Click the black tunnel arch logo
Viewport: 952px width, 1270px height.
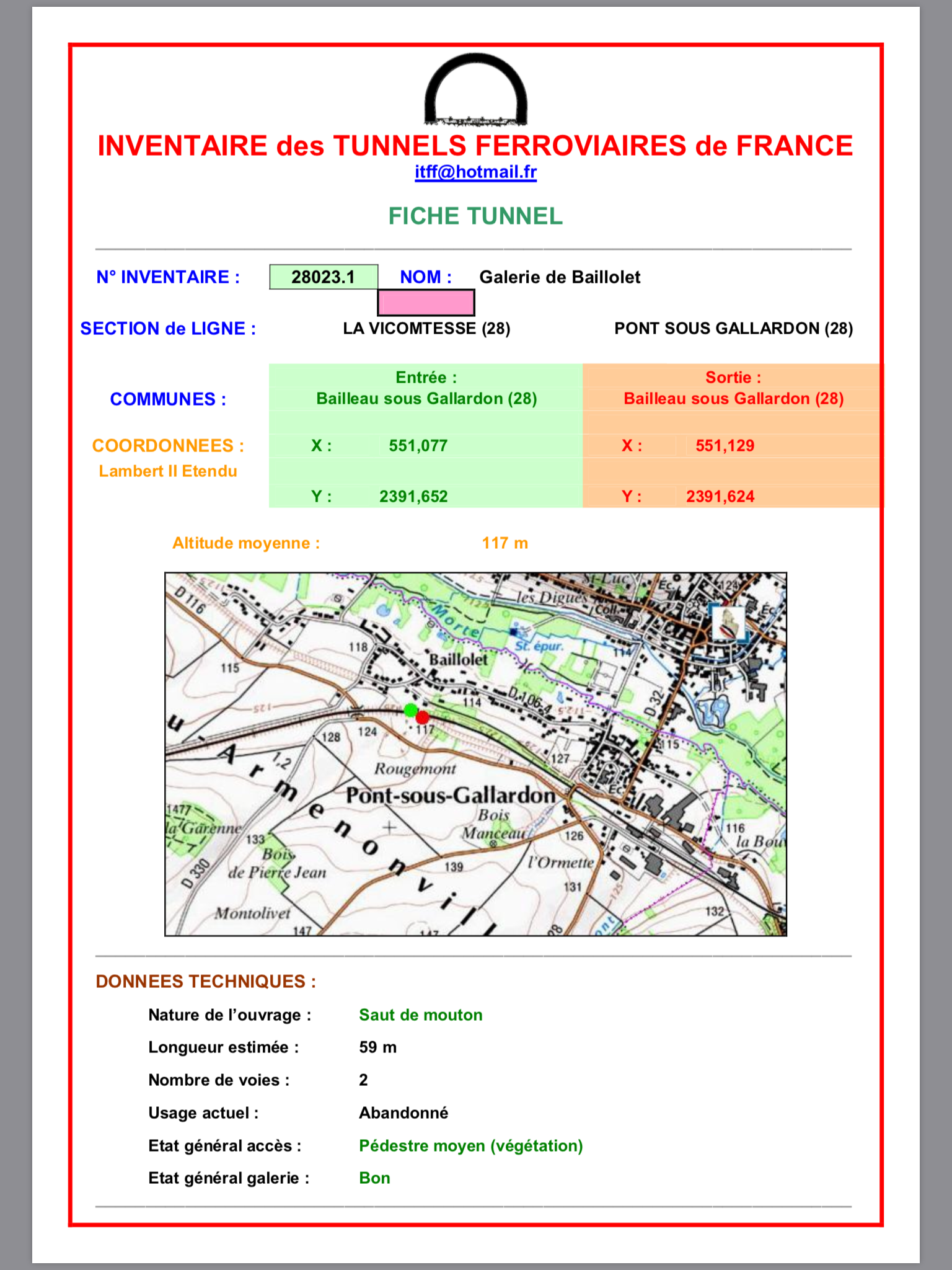tap(475, 90)
